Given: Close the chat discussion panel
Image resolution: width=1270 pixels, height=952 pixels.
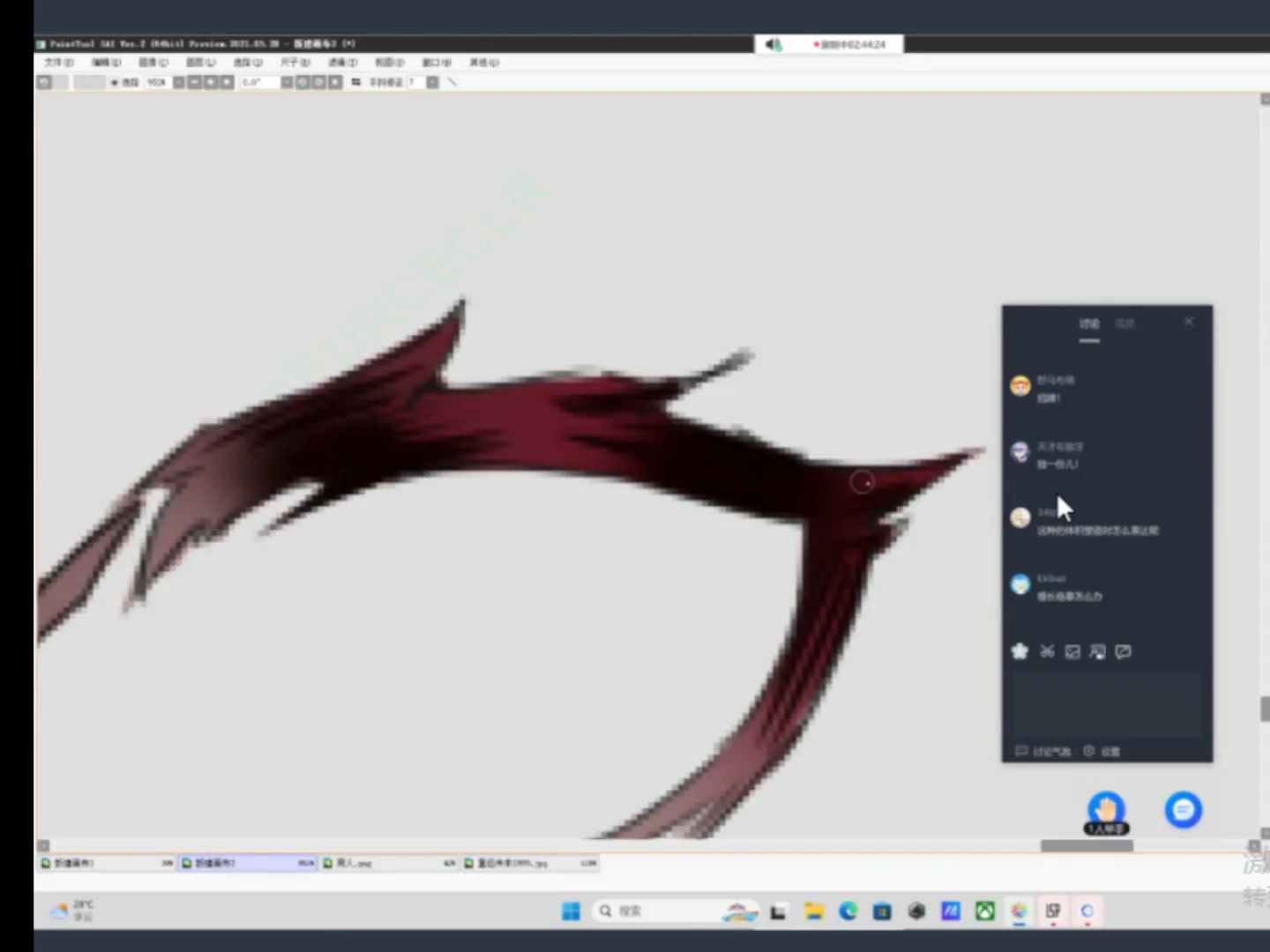Looking at the screenshot, I should [1189, 322].
